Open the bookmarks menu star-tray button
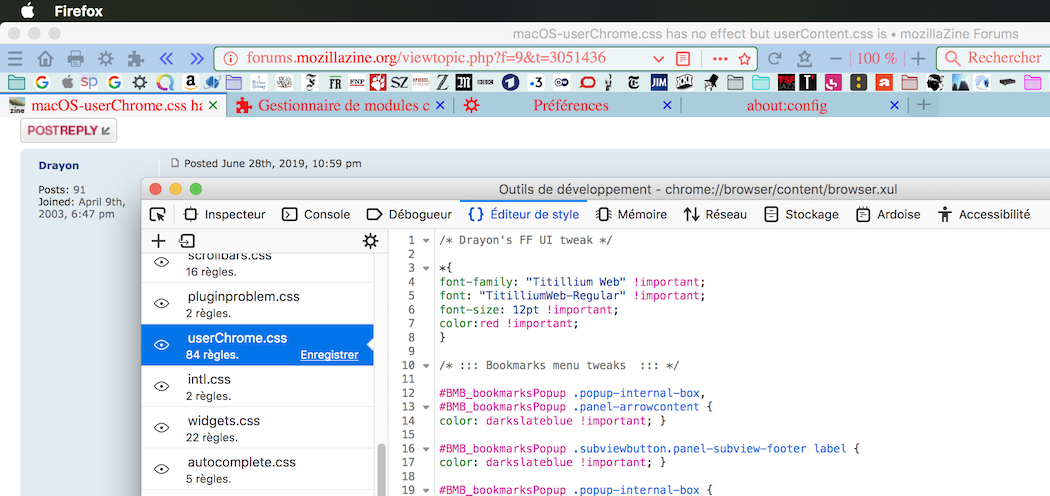The height and width of the screenshot is (496, 1050). click(805, 58)
